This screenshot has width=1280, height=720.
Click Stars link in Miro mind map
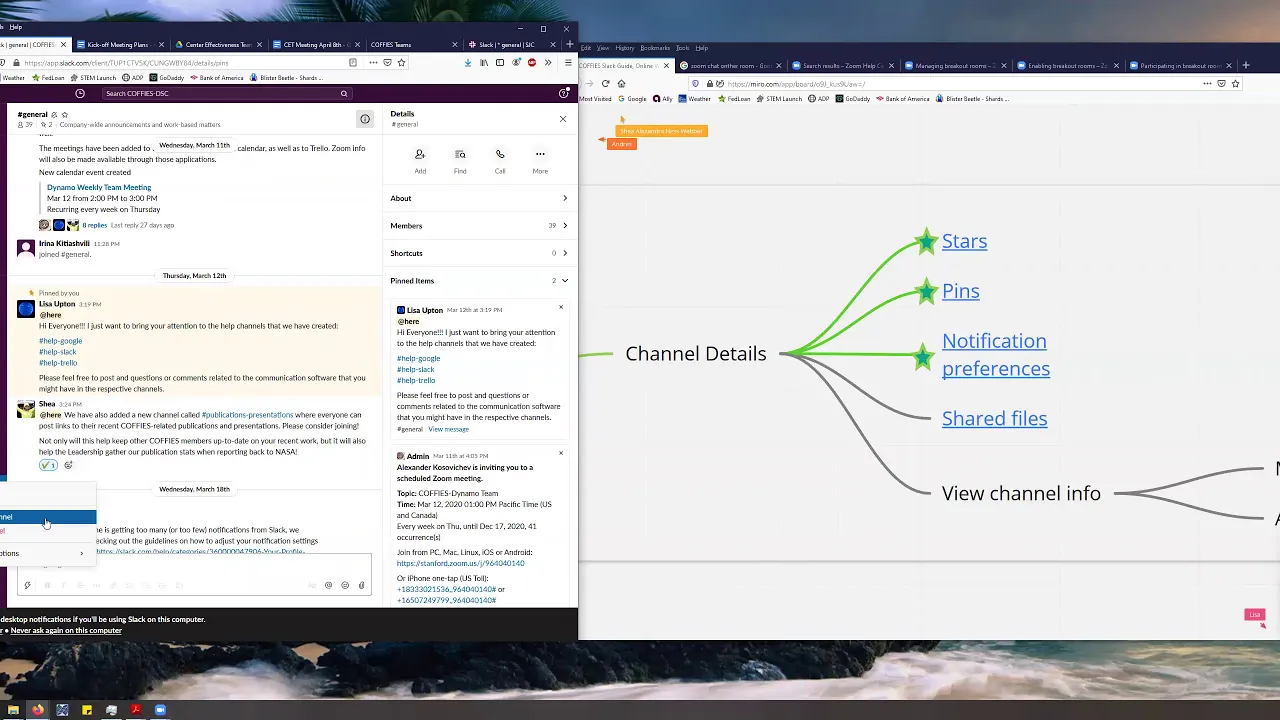click(964, 241)
